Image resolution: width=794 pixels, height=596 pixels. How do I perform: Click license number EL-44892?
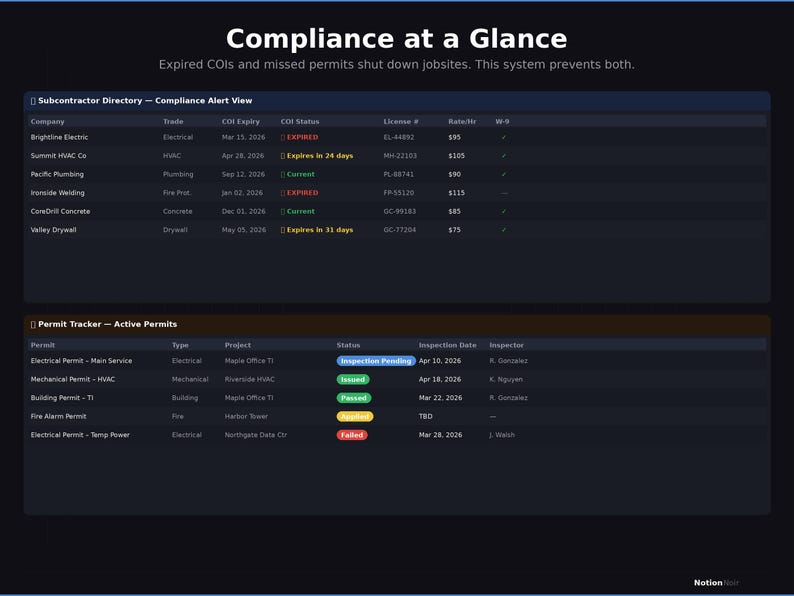(399, 137)
